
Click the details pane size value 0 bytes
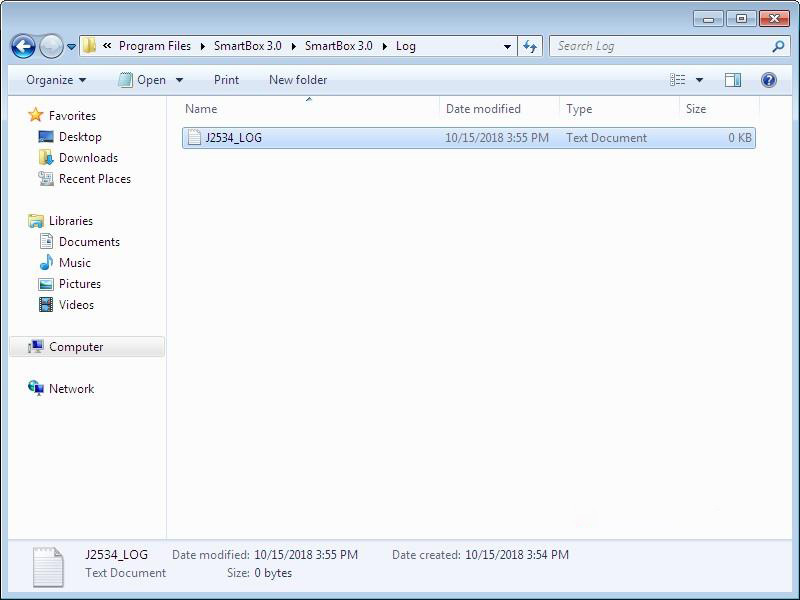(273, 573)
